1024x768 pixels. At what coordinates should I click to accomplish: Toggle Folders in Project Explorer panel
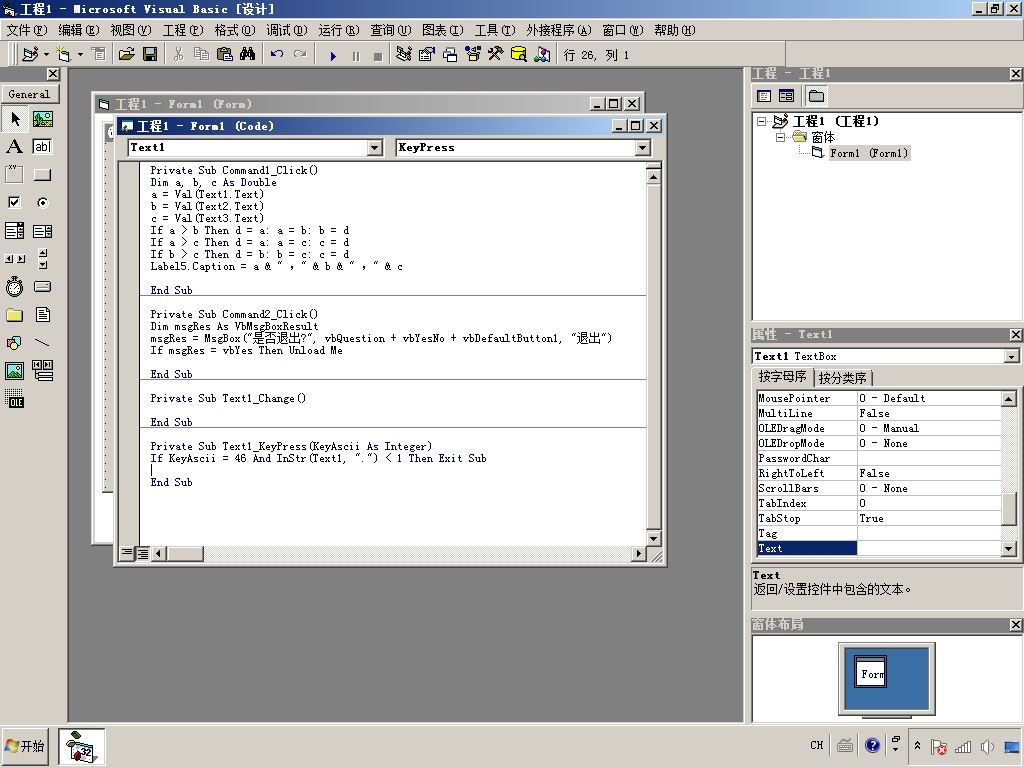click(816, 96)
